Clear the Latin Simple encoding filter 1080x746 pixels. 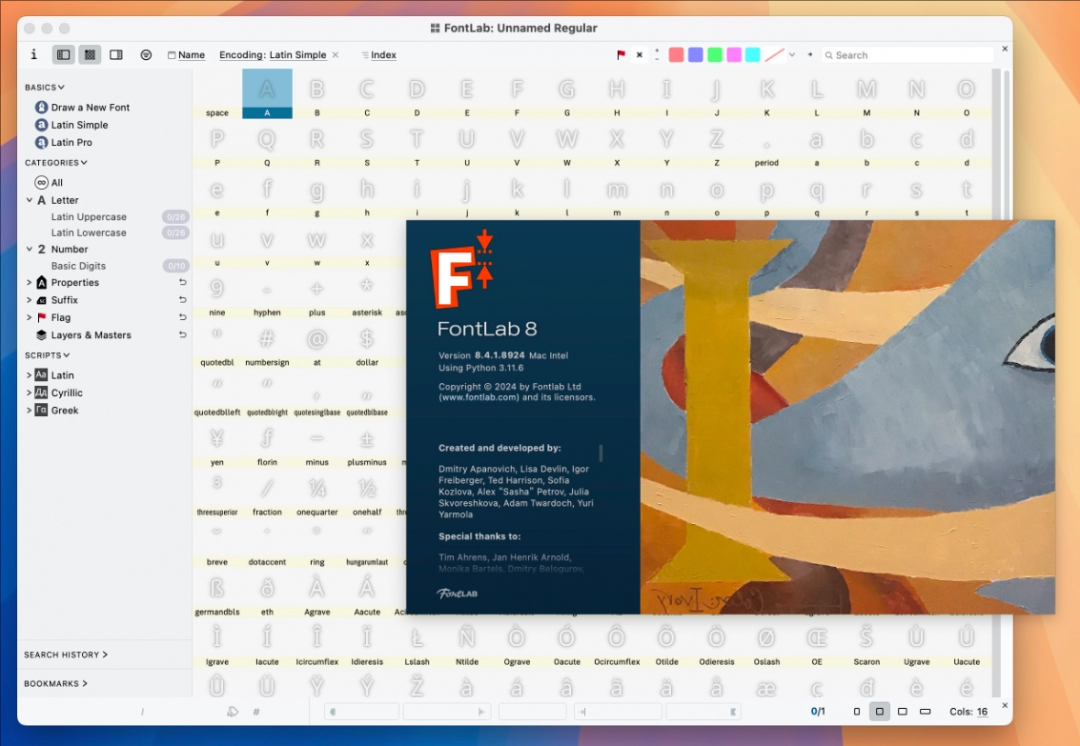point(335,55)
